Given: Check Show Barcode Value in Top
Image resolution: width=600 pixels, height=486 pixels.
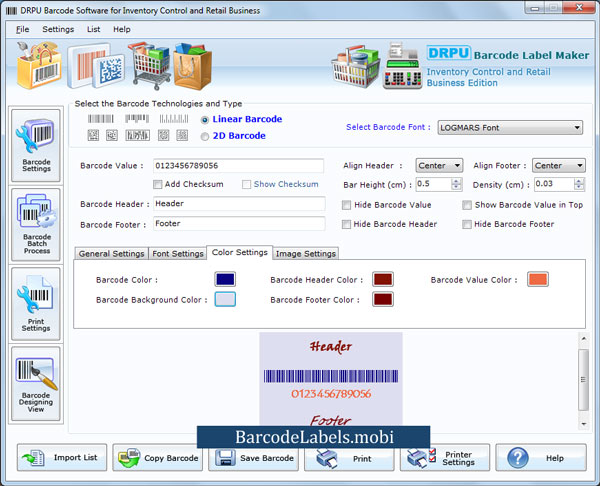Looking at the screenshot, I should 466,205.
